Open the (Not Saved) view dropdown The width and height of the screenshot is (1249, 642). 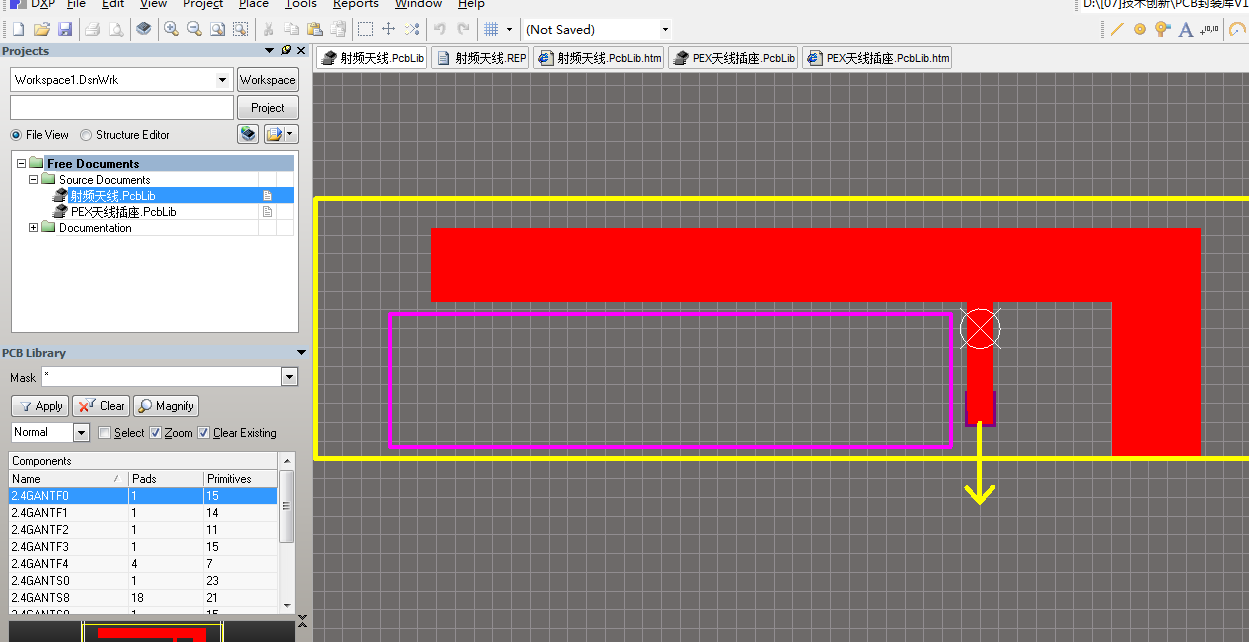665,29
